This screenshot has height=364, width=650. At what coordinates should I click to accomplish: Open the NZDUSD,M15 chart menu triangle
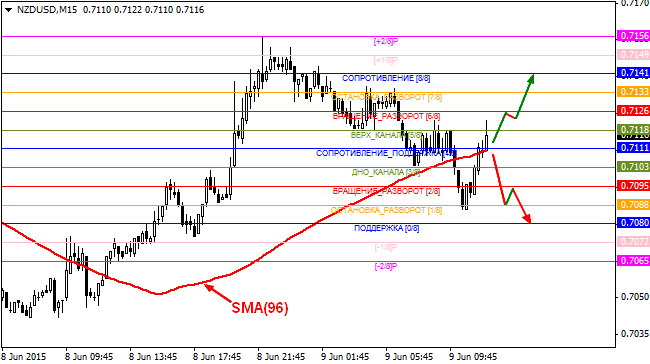pos(8,10)
